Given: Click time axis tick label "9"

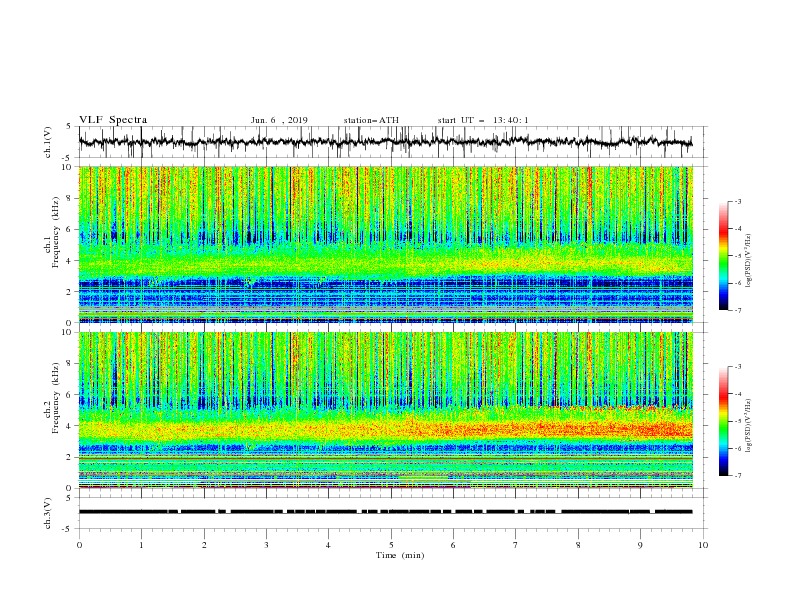Looking at the screenshot, I should 640,545.
